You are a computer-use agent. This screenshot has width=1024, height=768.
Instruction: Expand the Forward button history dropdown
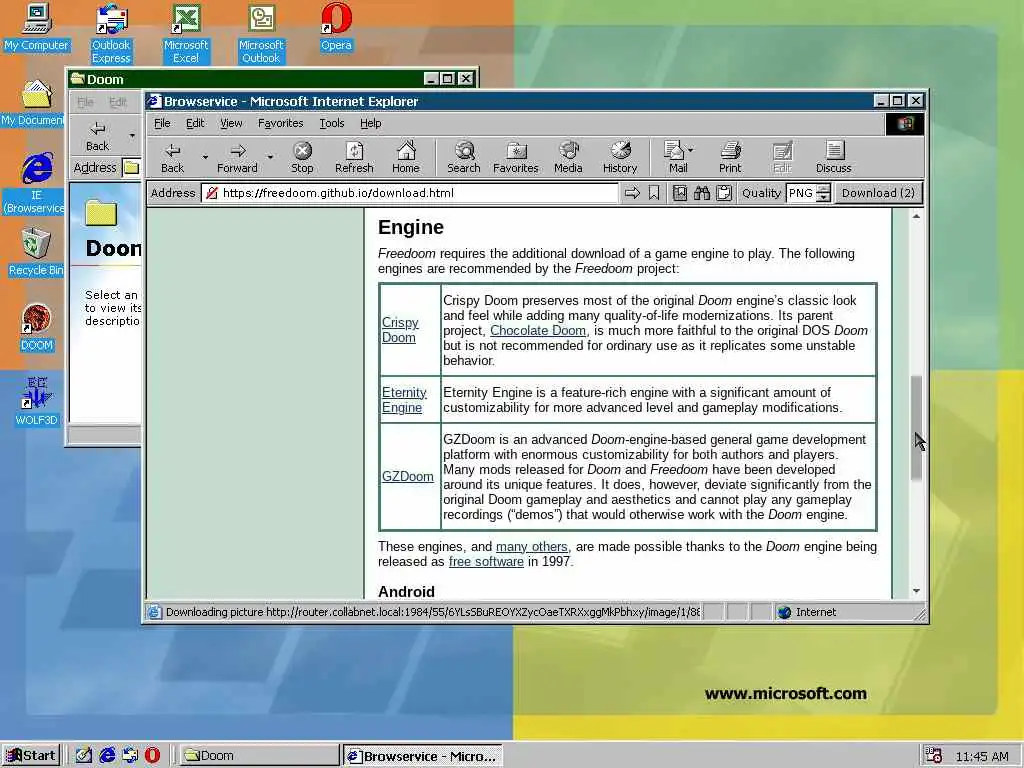[x=270, y=157]
